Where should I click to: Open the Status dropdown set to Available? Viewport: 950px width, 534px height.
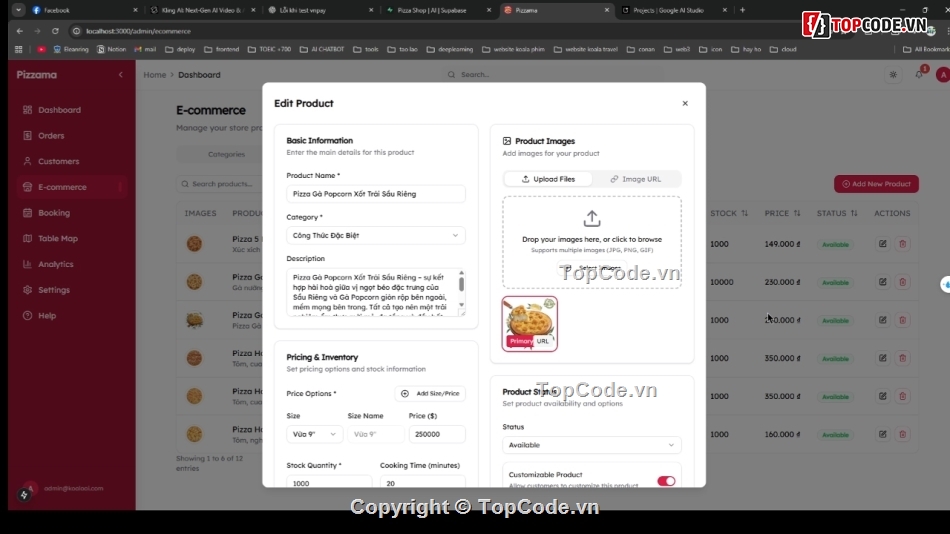[591, 445]
